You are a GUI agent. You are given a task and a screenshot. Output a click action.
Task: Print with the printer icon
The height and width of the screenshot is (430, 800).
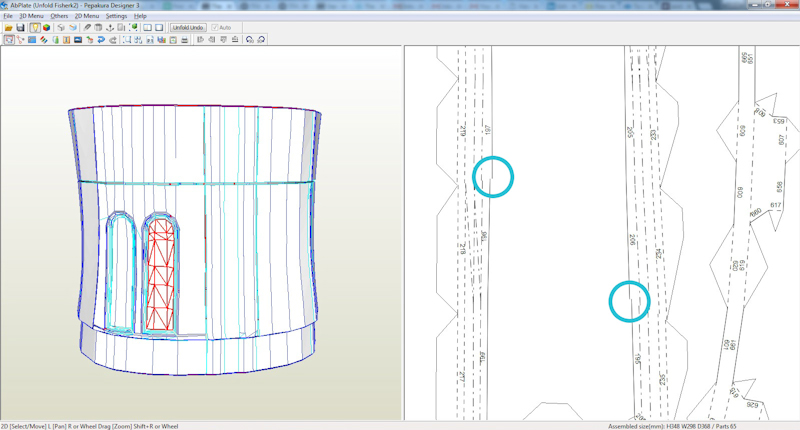[185, 40]
